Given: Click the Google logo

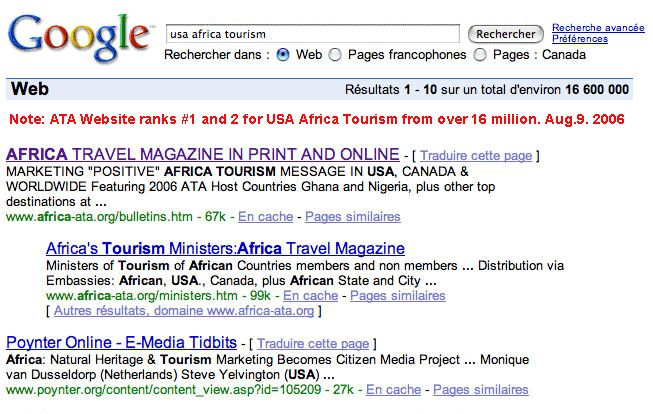Looking at the screenshot, I should pyautogui.click(x=77, y=37).
